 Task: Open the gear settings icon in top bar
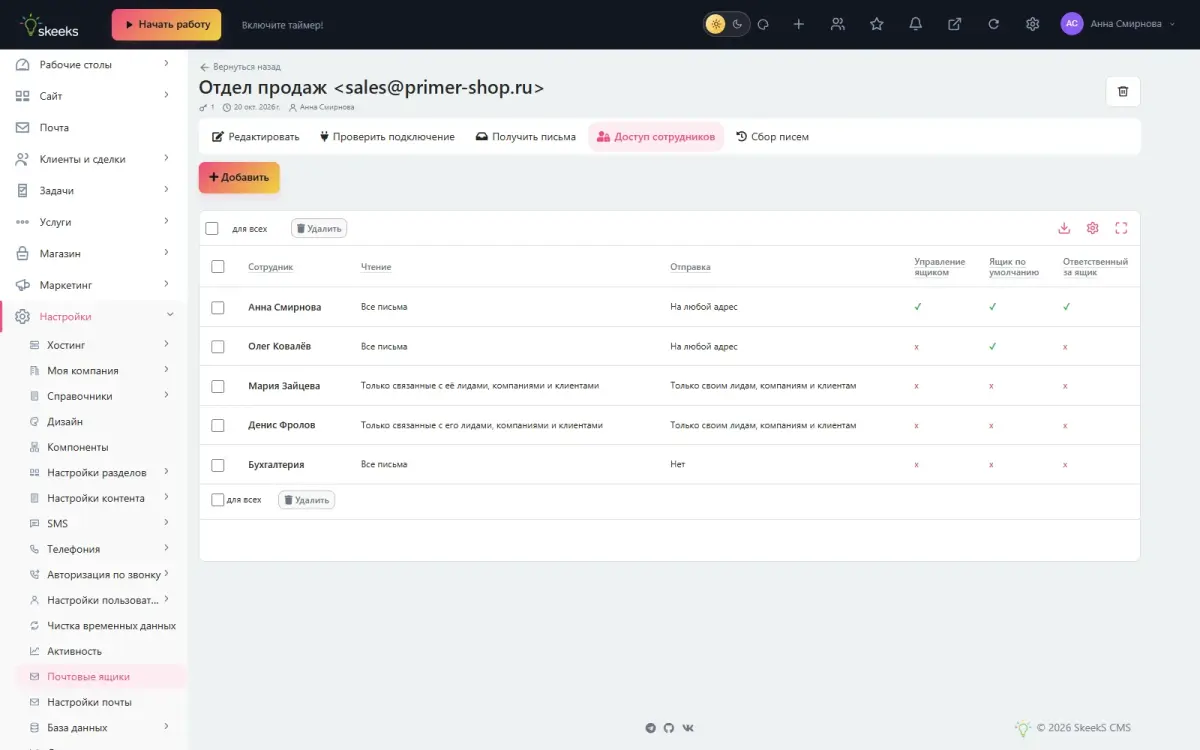point(1033,24)
